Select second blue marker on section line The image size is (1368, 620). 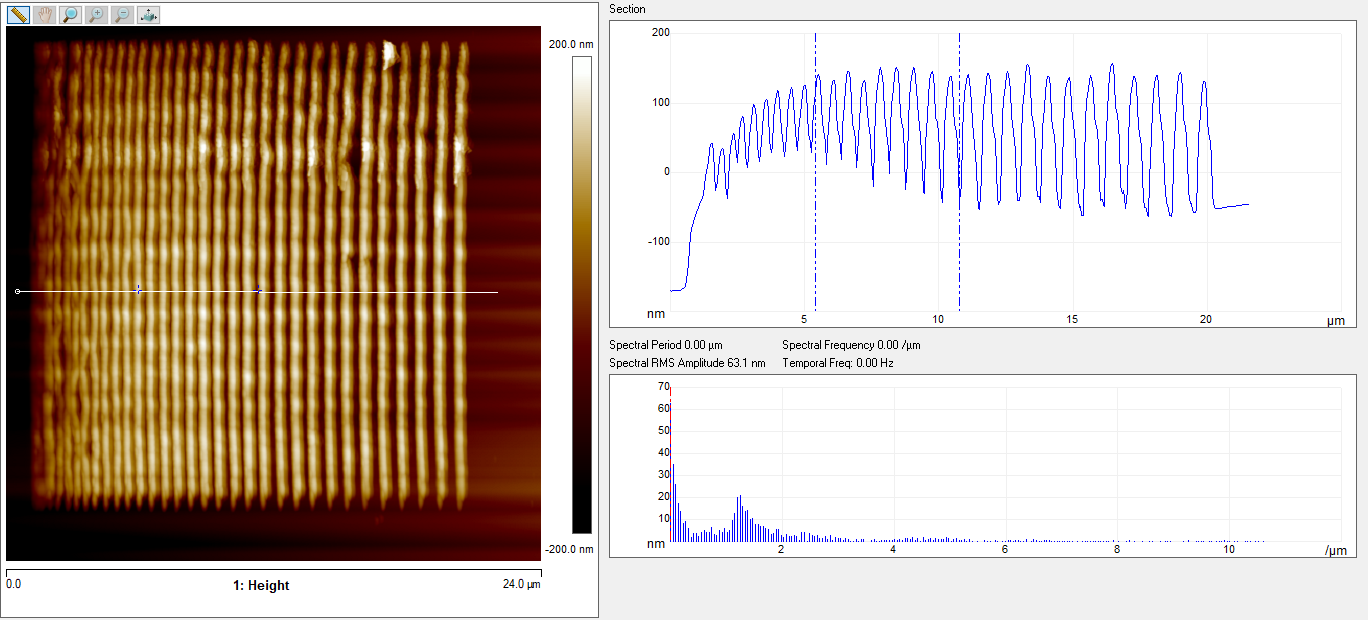click(260, 291)
